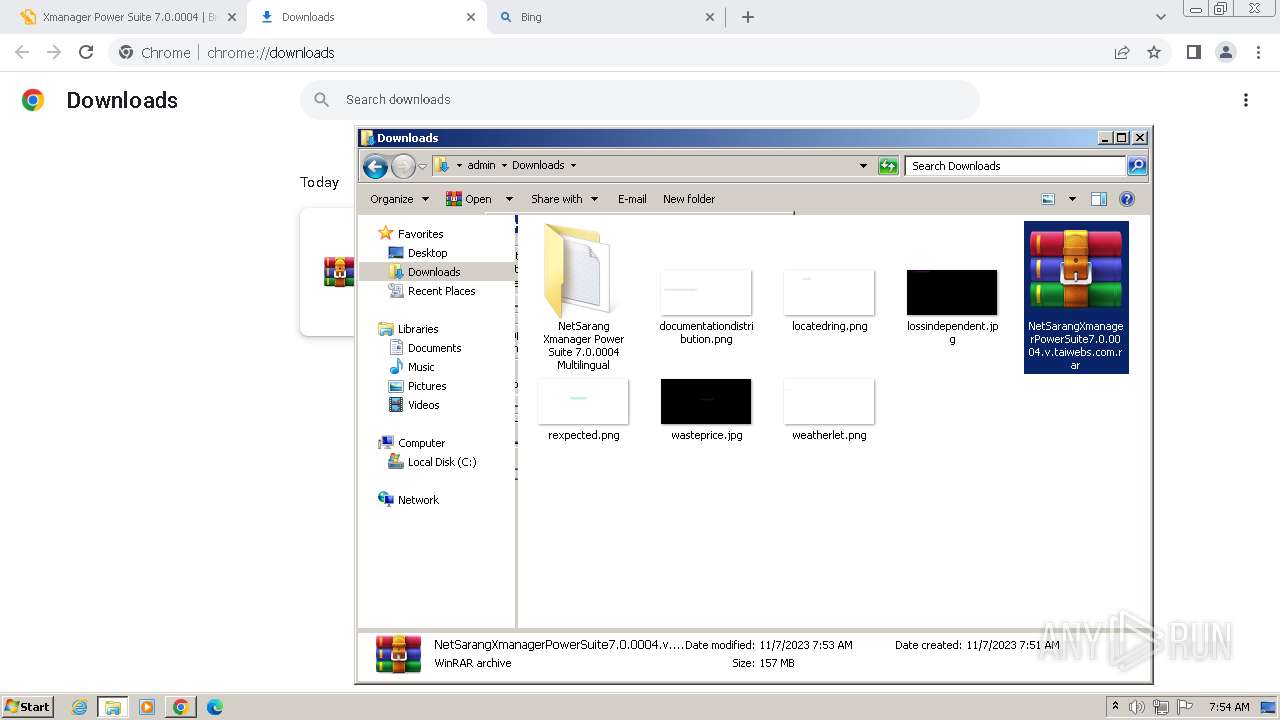Click Open in Explorer toolbar
The height and width of the screenshot is (720, 1280).
tap(468, 199)
